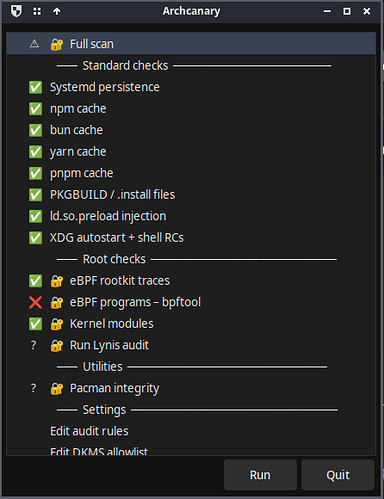Click the question mark status for Run Lynis audit
384x499 pixels.
pos(33,345)
